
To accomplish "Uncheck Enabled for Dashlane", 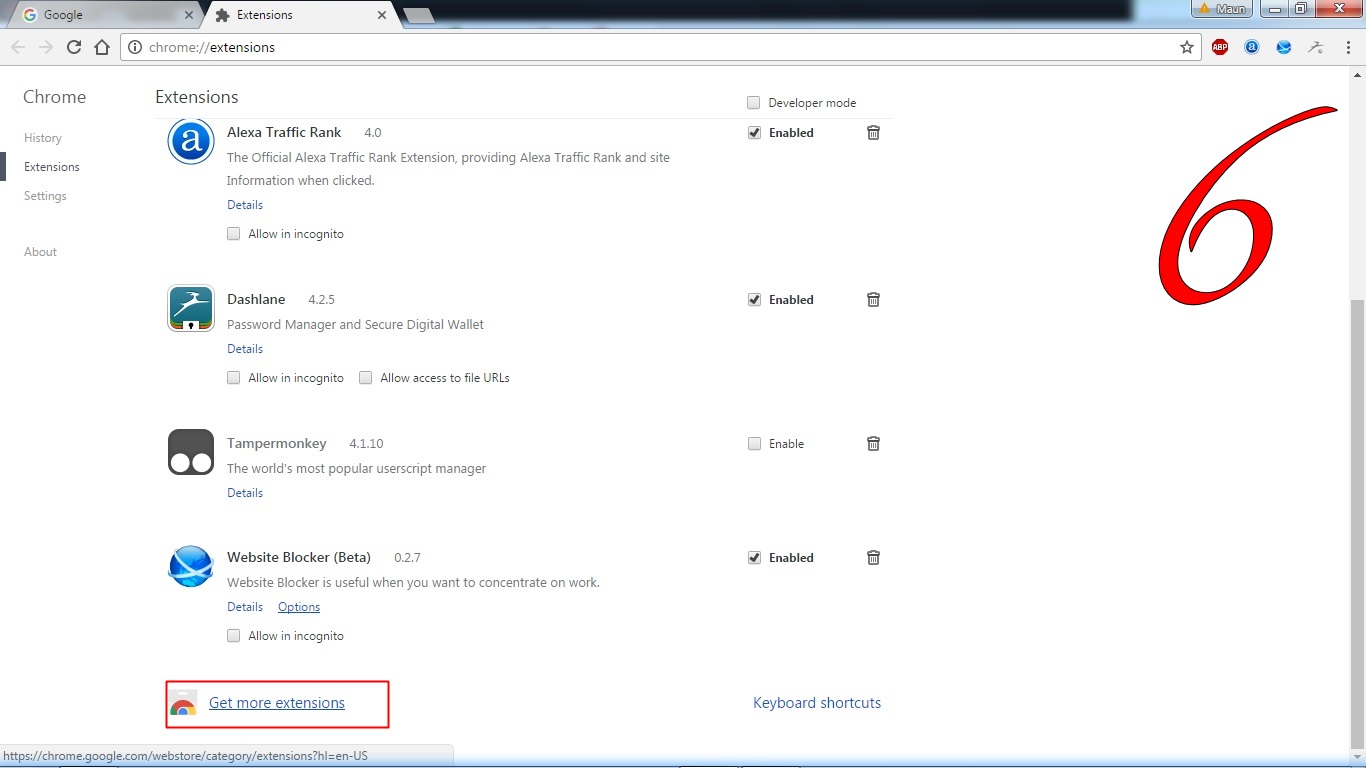I will [754, 300].
